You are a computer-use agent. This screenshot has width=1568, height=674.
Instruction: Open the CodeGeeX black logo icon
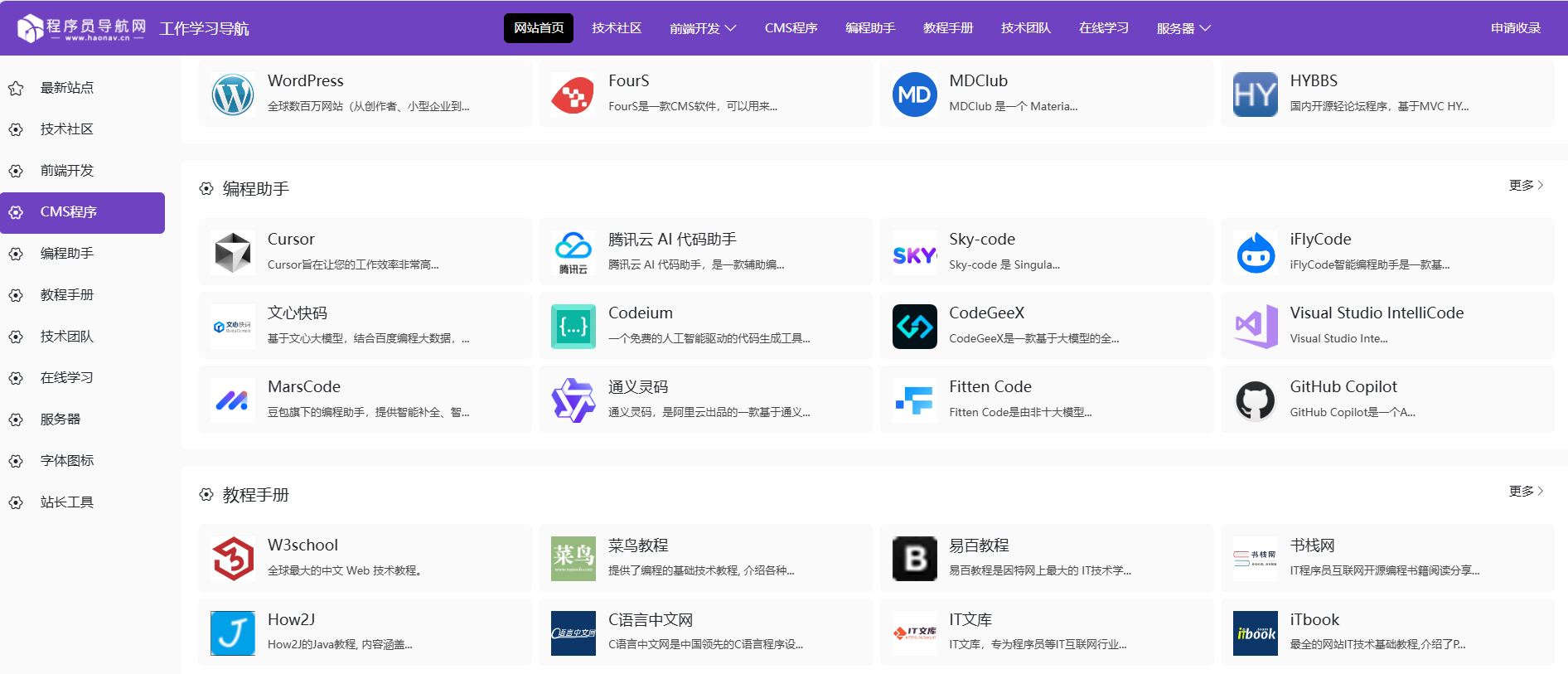(x=915, y=327)
